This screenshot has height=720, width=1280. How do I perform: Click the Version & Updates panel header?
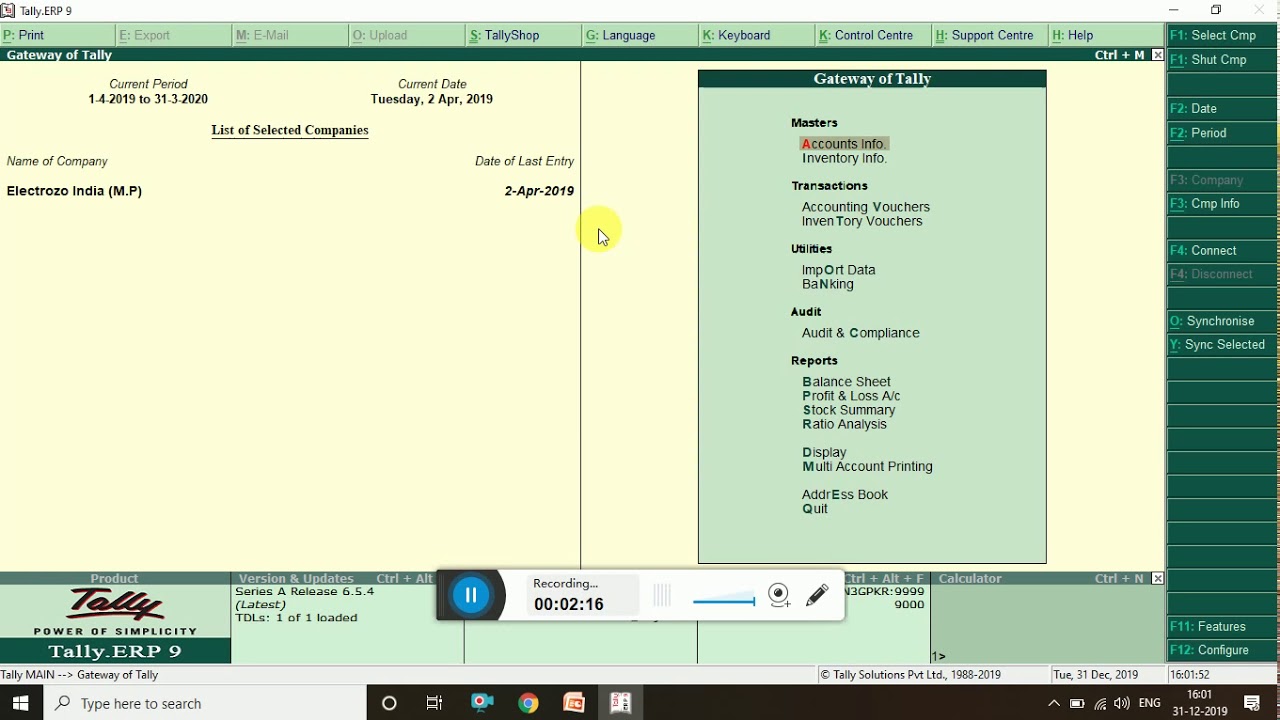(x=296, y=578)
